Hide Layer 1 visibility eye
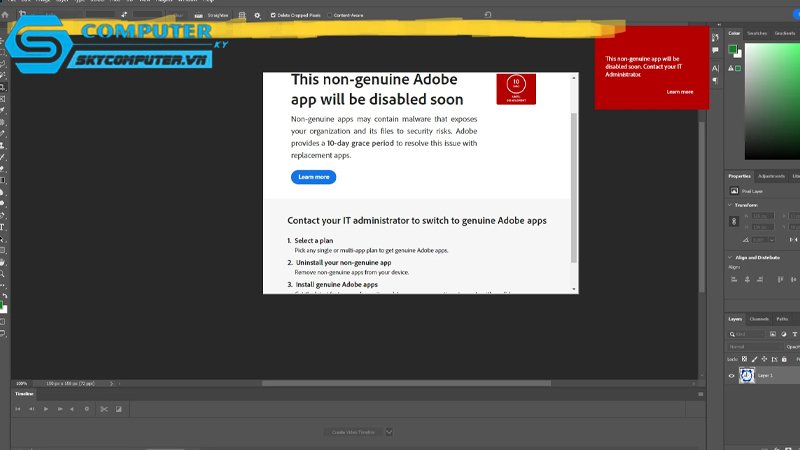Screen dimensions: 800x450 731,376
